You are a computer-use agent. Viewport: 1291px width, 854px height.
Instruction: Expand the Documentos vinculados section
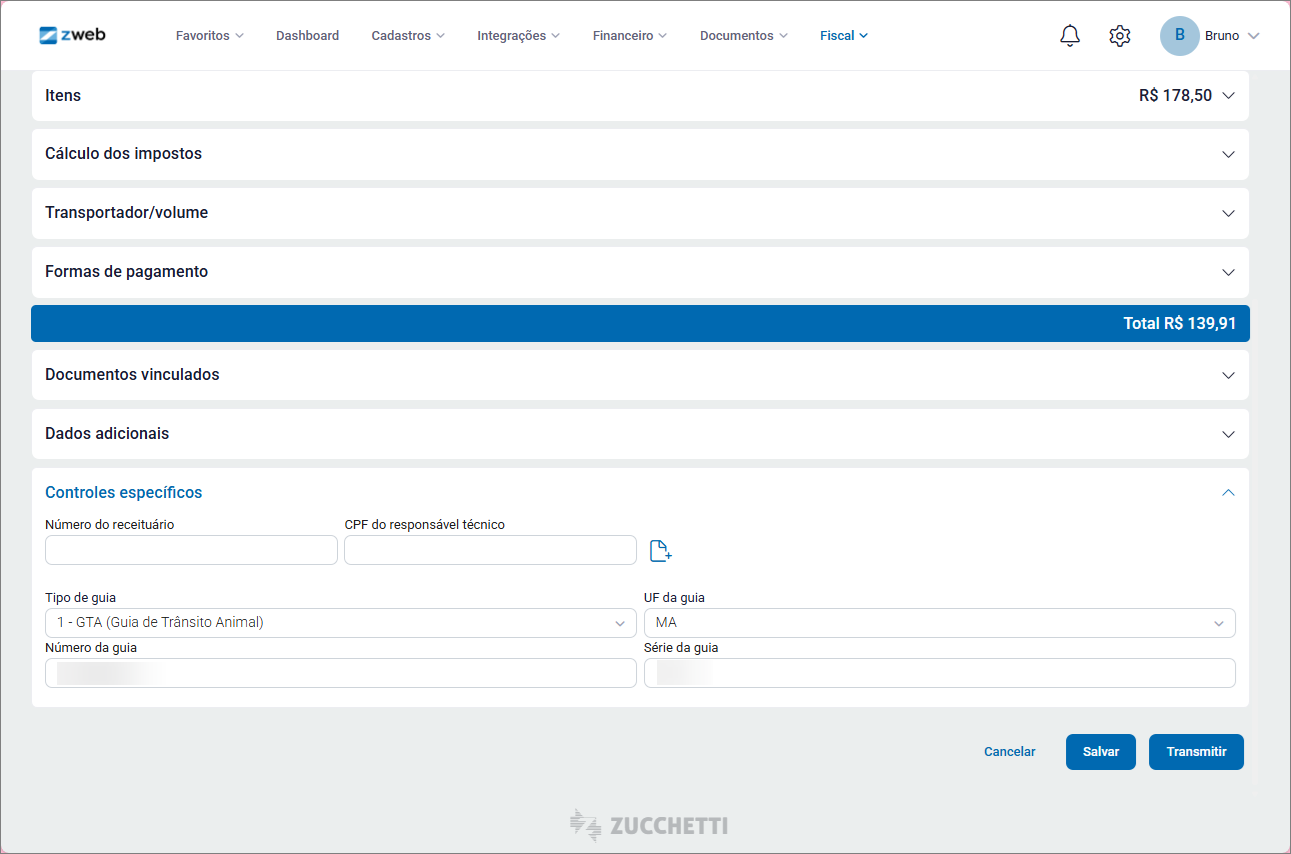[x=640, y=375]
